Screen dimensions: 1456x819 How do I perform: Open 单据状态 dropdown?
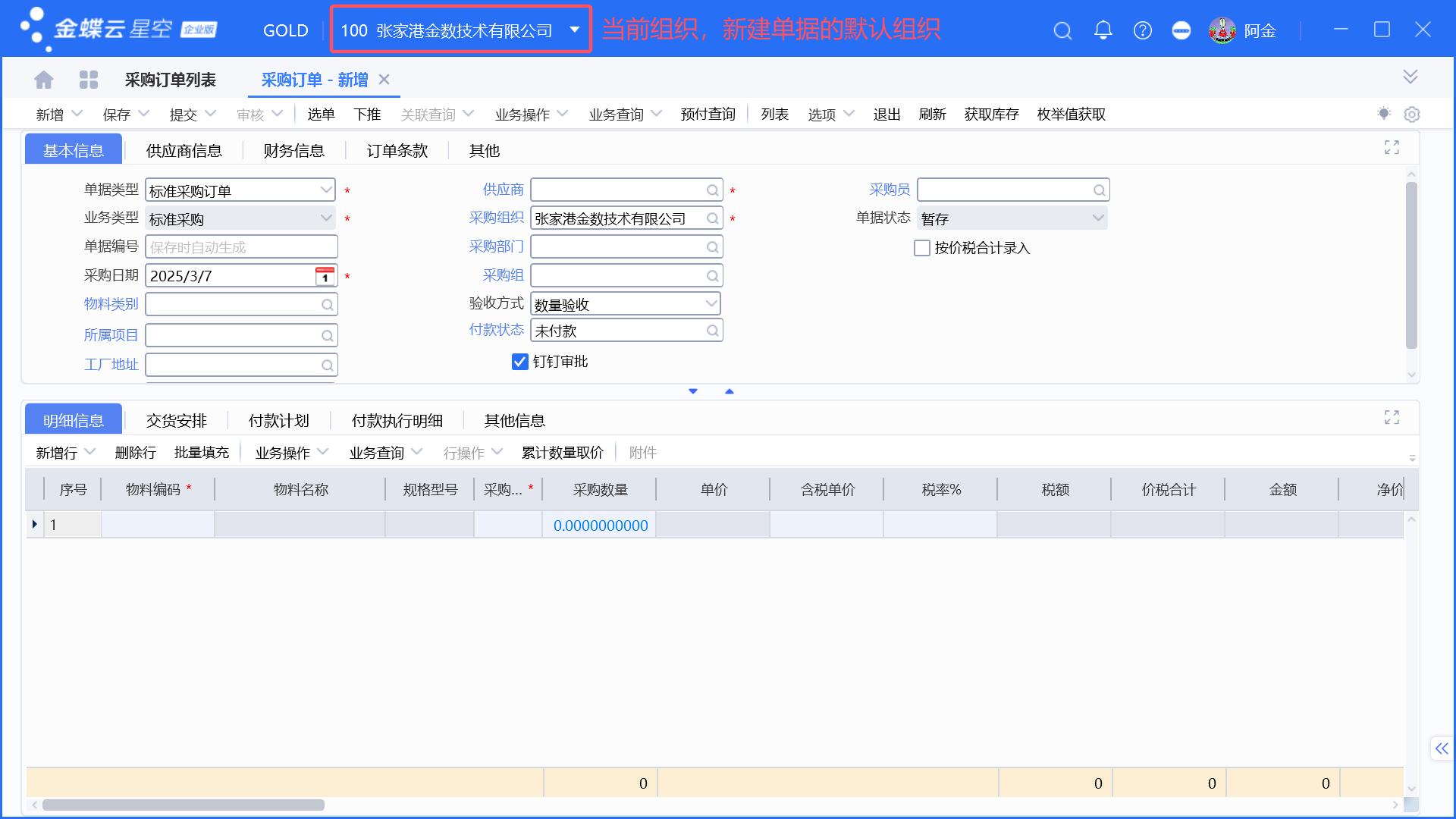(x=1097, y=218)
